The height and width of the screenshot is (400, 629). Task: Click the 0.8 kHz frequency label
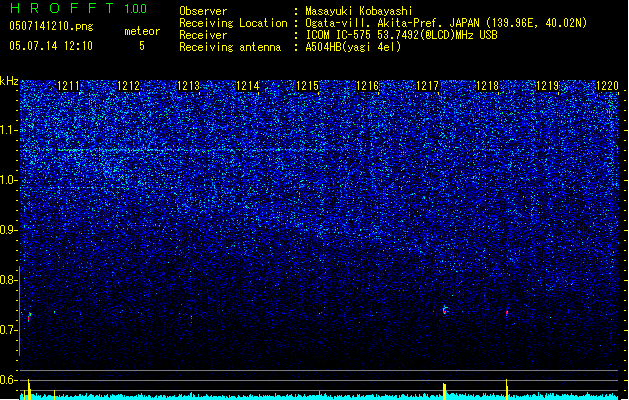coord(8,280)
